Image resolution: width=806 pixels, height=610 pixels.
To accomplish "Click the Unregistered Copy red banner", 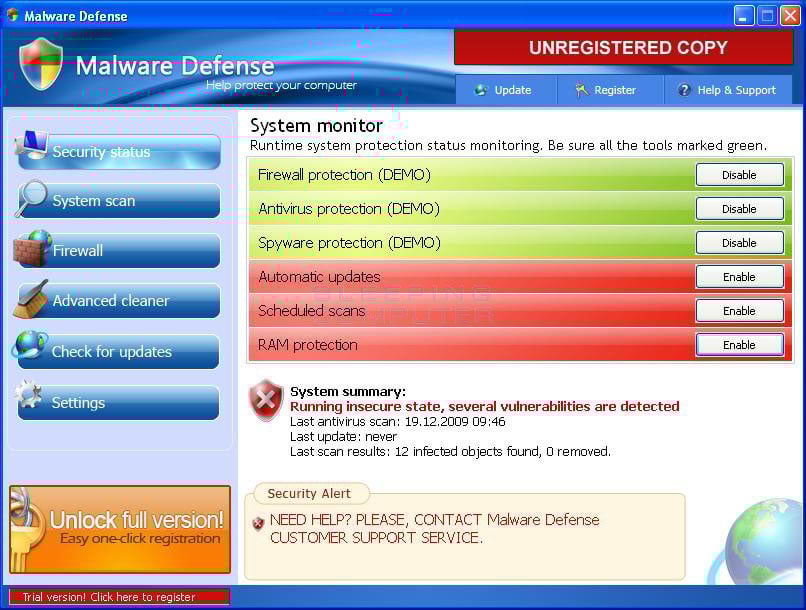I will coord(627,47).
